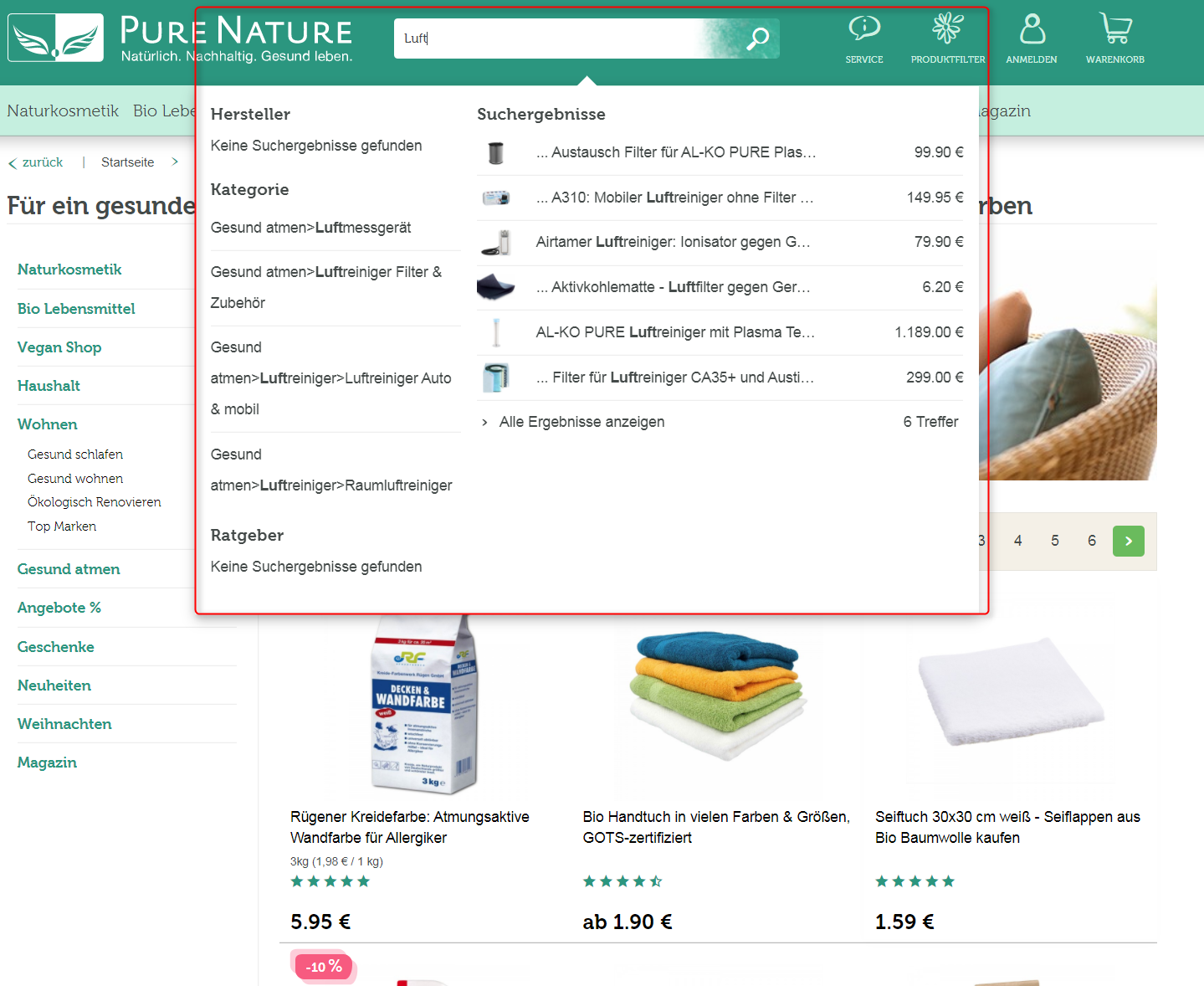The image size is (1204, 986).
Task: Open Gesund atmen in the sidebar
Action: tap(69, 569)
